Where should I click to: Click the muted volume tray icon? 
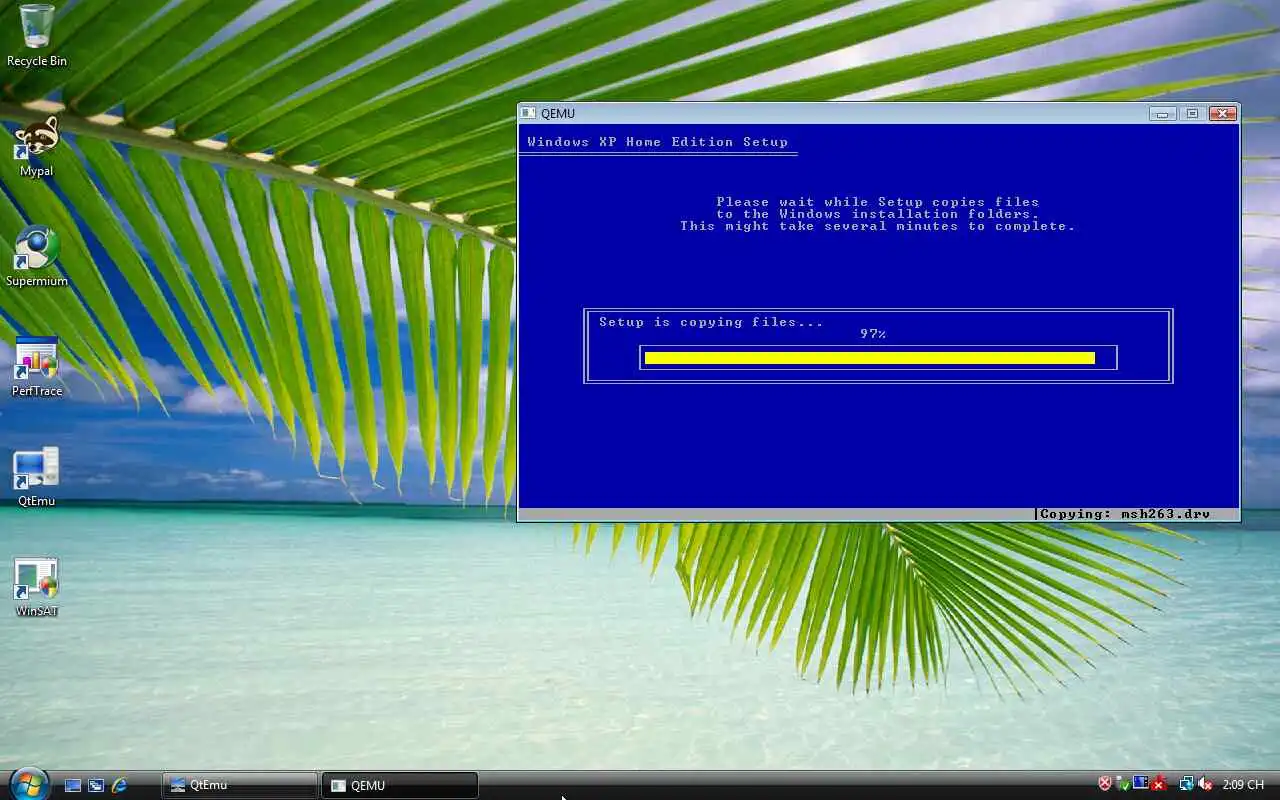1205,784
